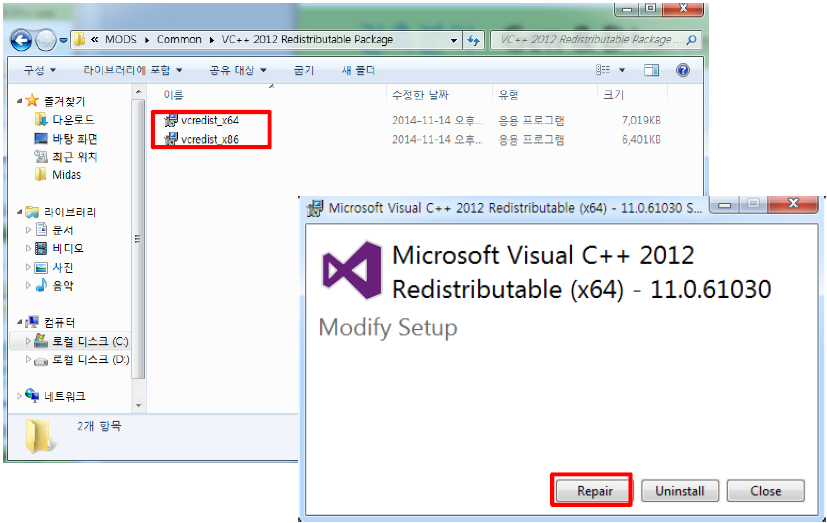Select MODS in the address breadcrumb
The width and height of the screenshot is (827, 523).
click(x=121, y=40)
